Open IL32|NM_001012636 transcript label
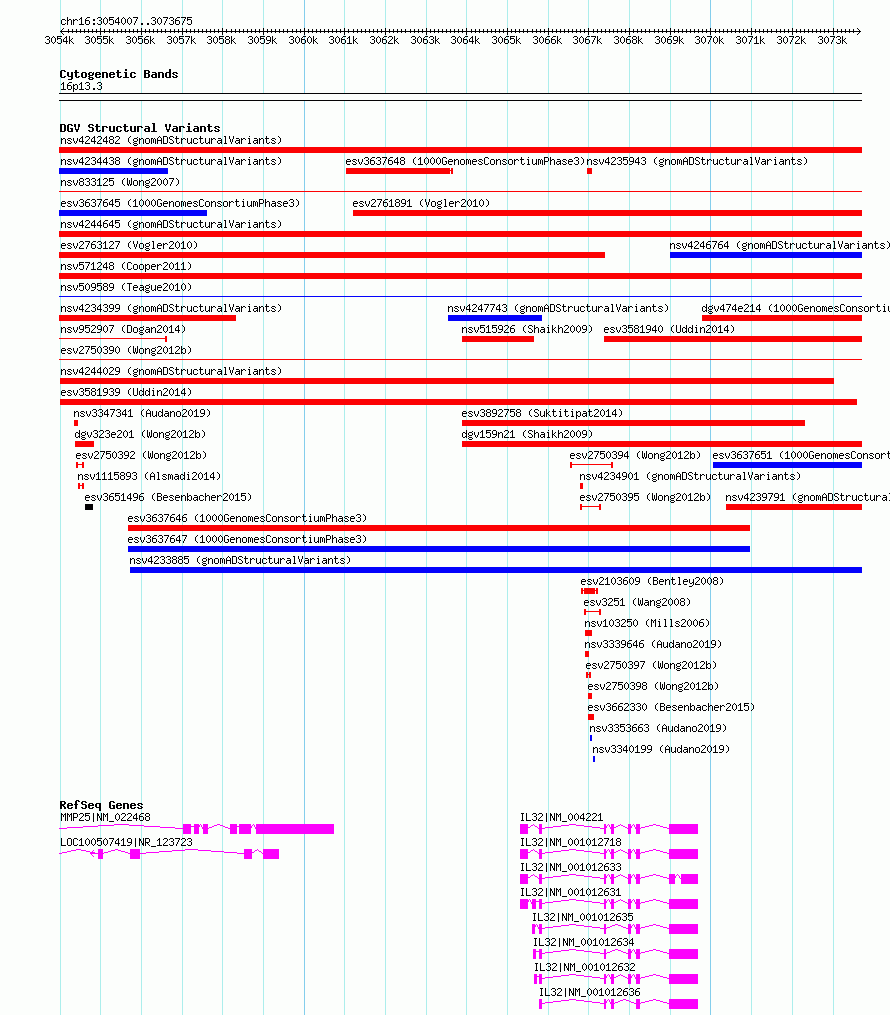 [590, 992]
